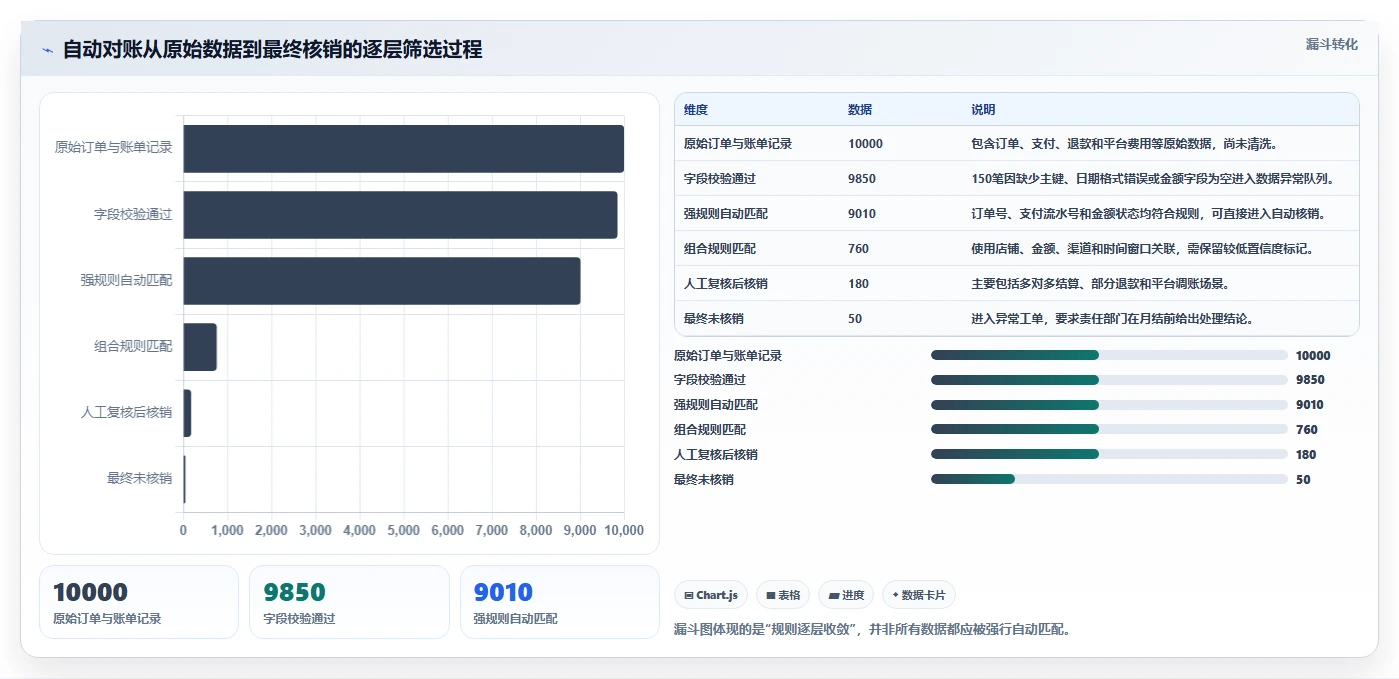Click the 10000 value in the table
This screenshot has width=1399, height=679.
click(x=865, y=144)
